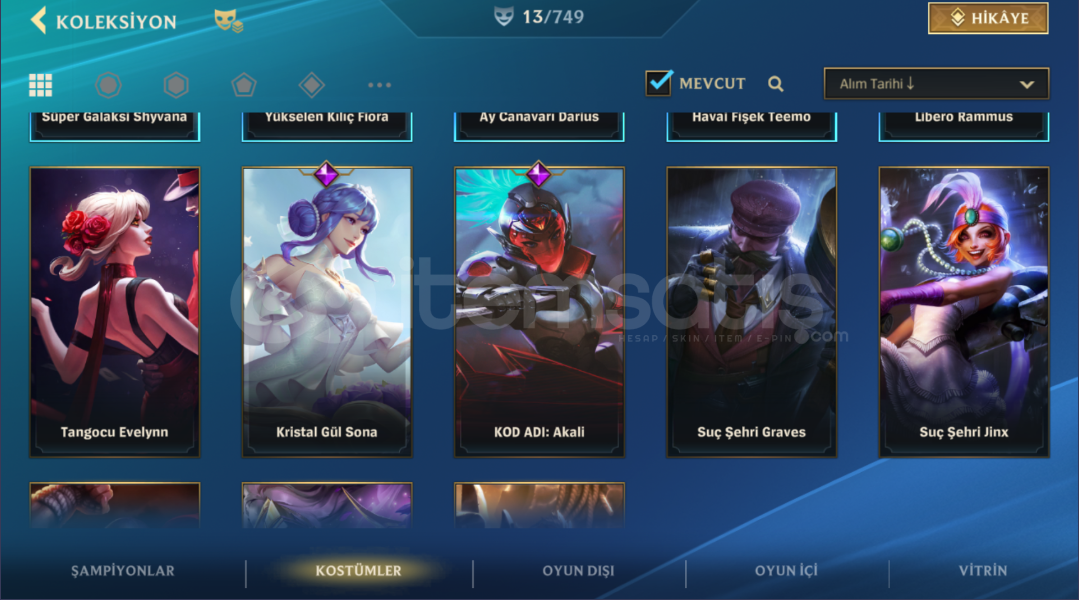Viewport: 1079px width, 600px height.
Task: Select the Oyun İçi tab
Action: pos(786,570)
